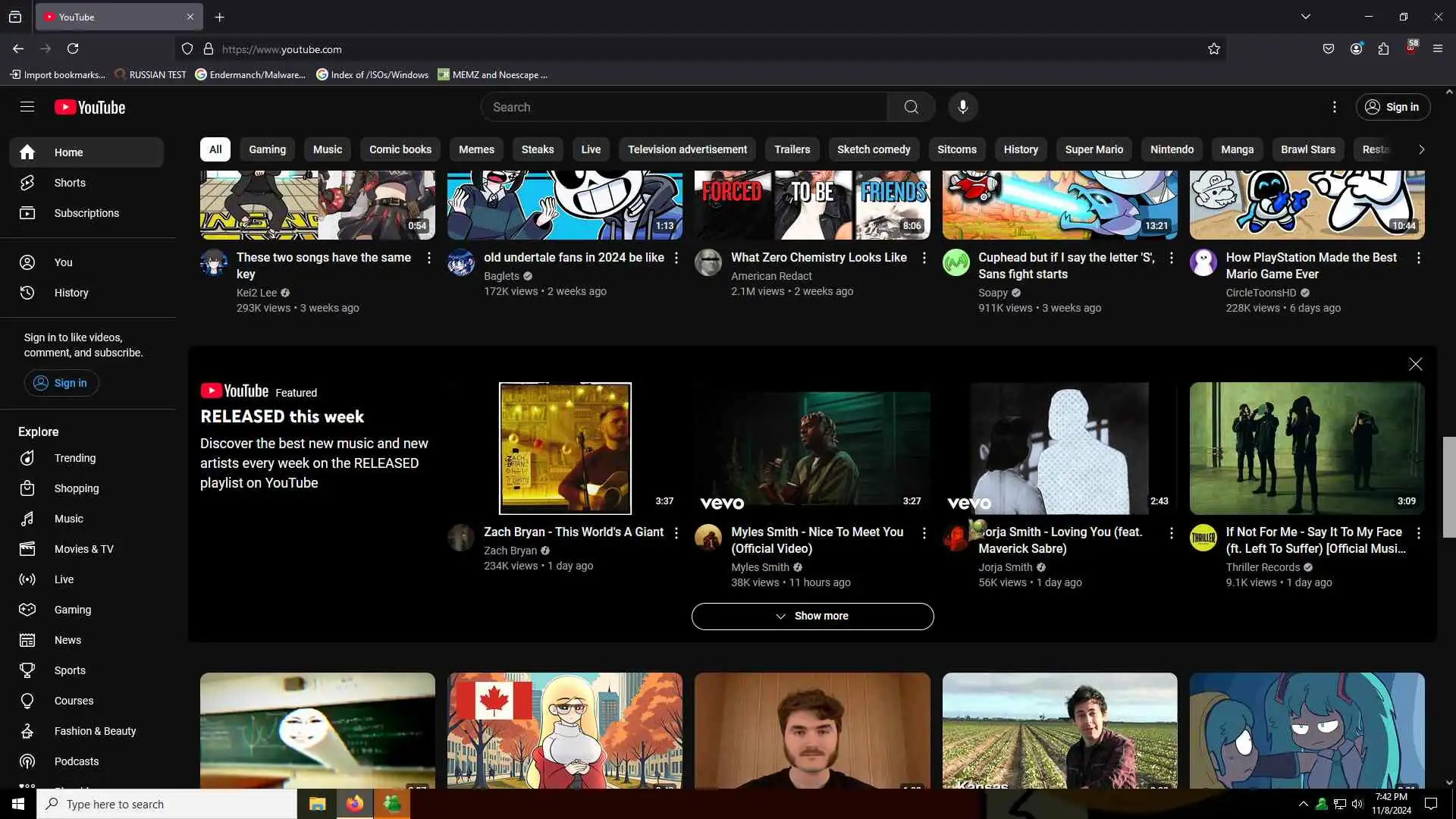The width and height of the screenshot is (1456, 819).
Task: Open Trending in the Explore section
Action: coord(74,458)
